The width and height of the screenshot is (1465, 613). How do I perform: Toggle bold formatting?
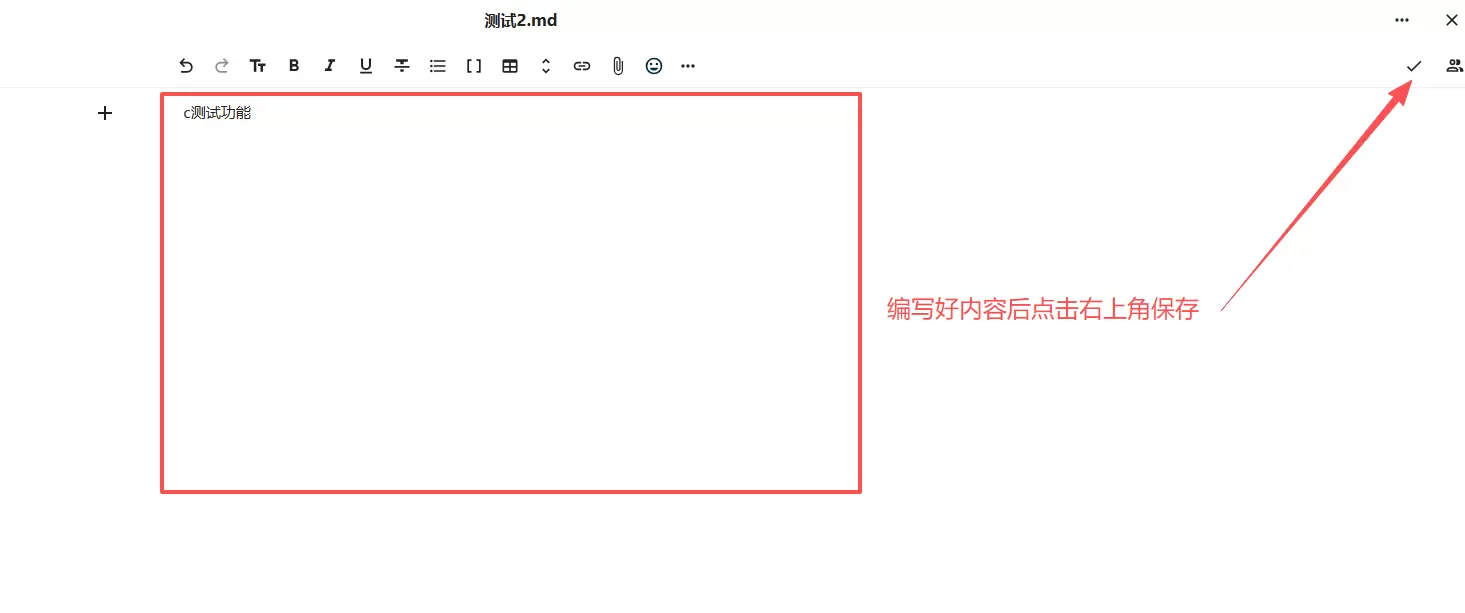[x=294, y=66]
